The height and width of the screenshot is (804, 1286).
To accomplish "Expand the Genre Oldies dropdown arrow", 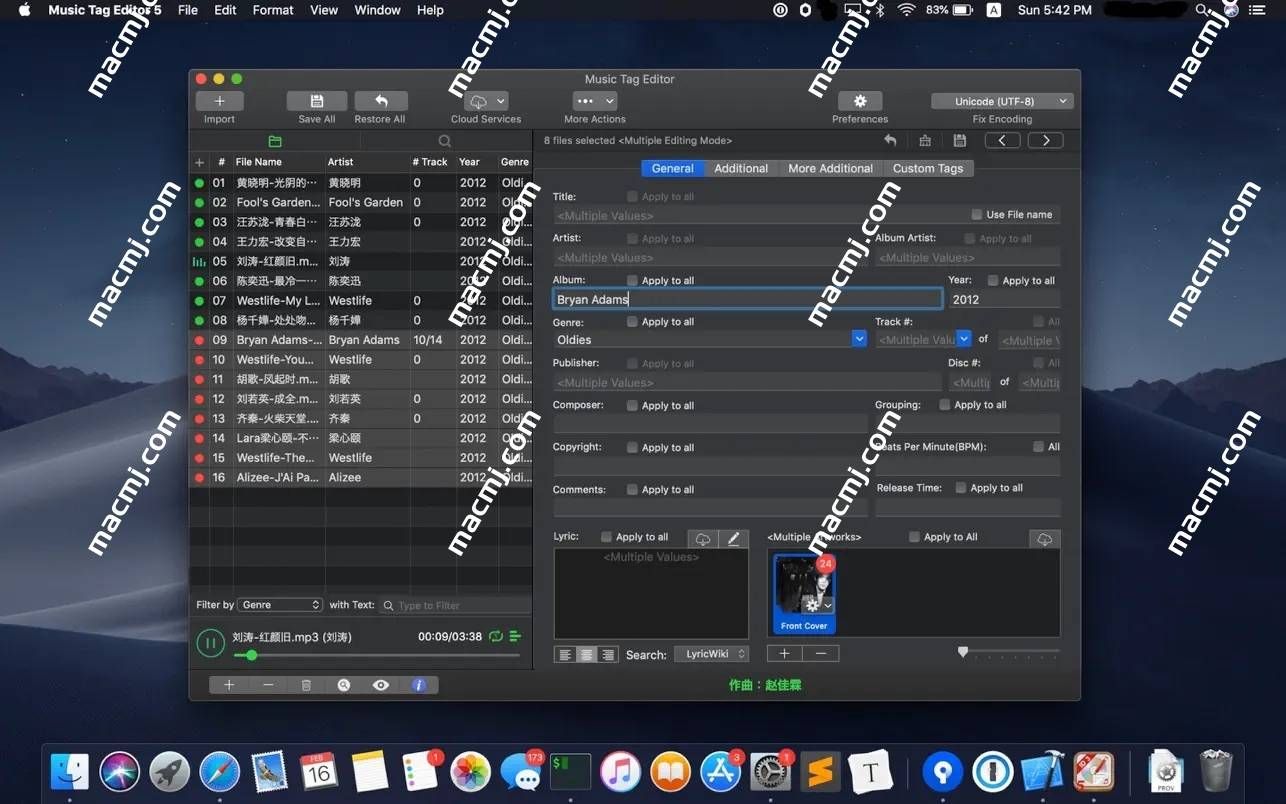I will pyautogui.click(x=859, y=340).
